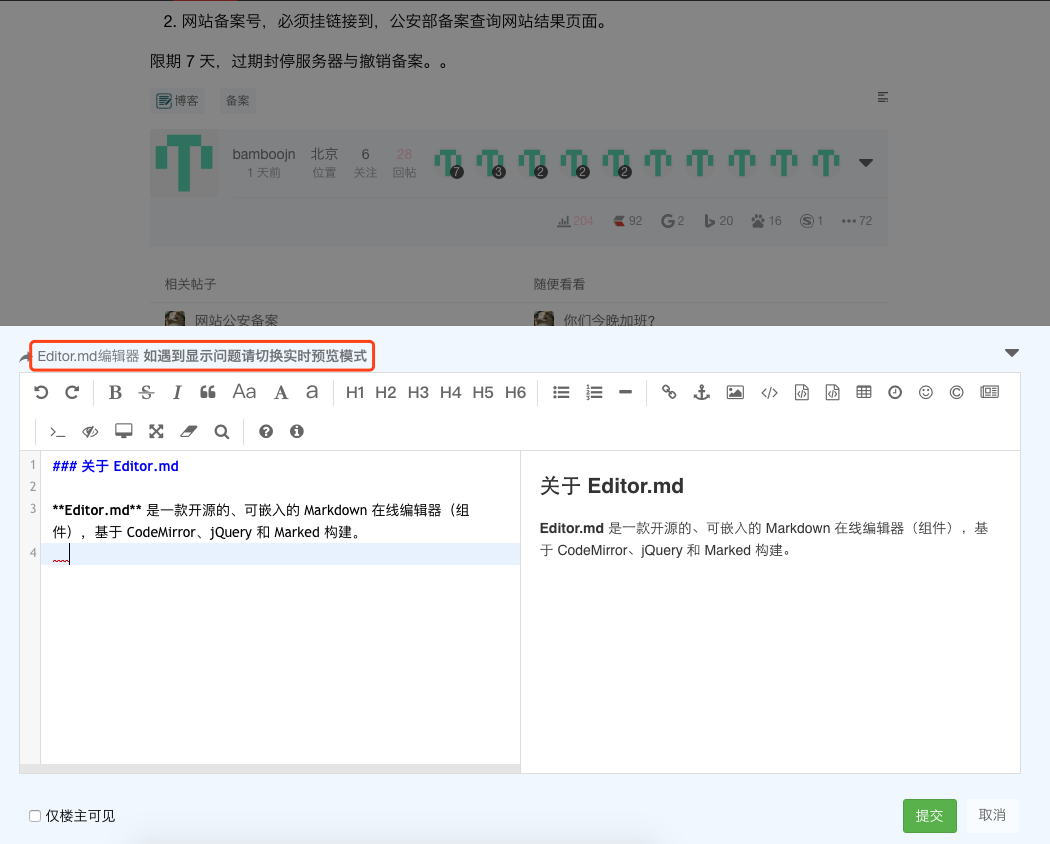Convert selection to lowercase a

tap(312, 393)
